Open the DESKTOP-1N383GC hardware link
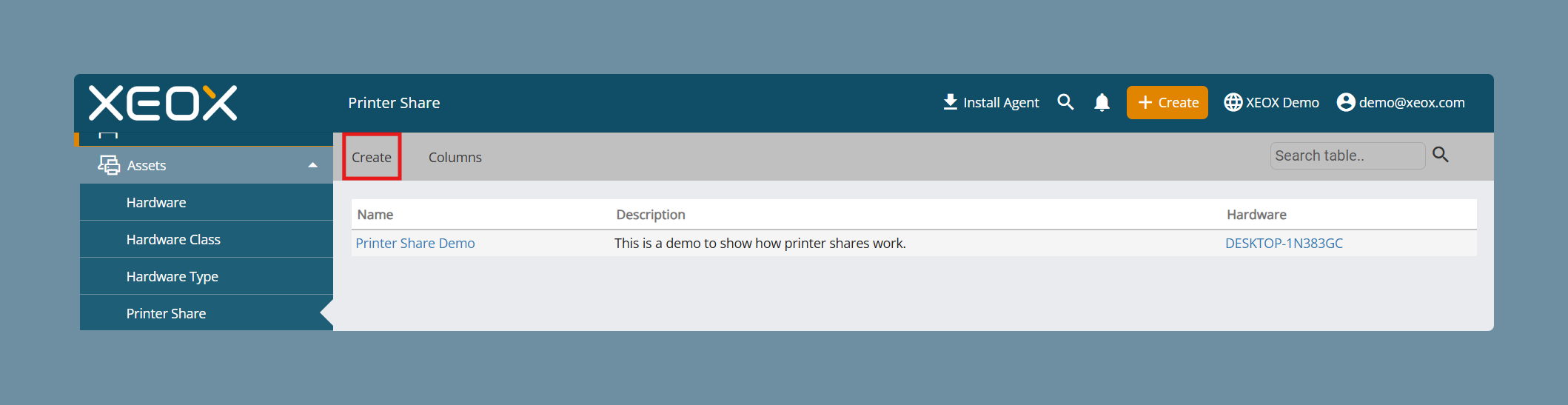Viewport: 1568px width, 405px height. click(1284, 243)
